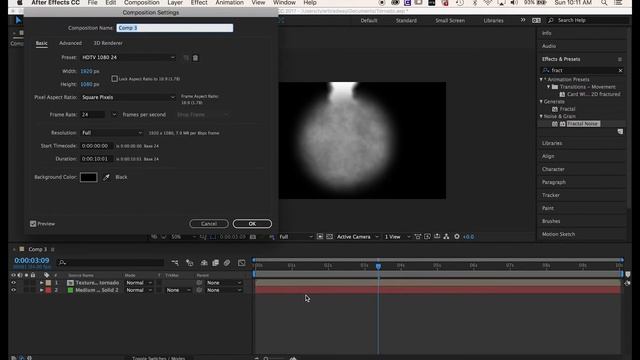Click the Texture tornado layer source icon

(70, 283)
